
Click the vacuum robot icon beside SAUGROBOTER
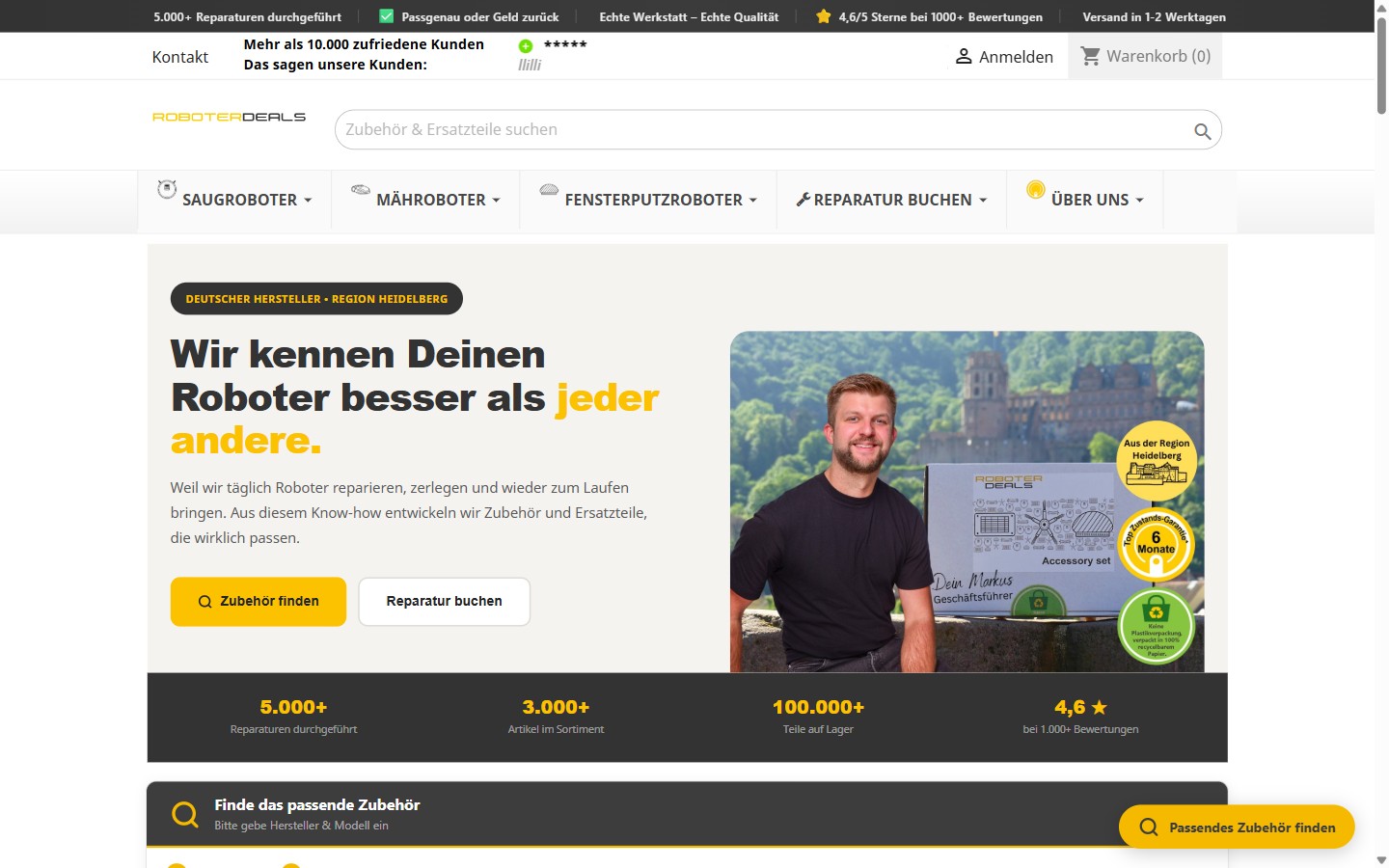[x=167, y=191]
